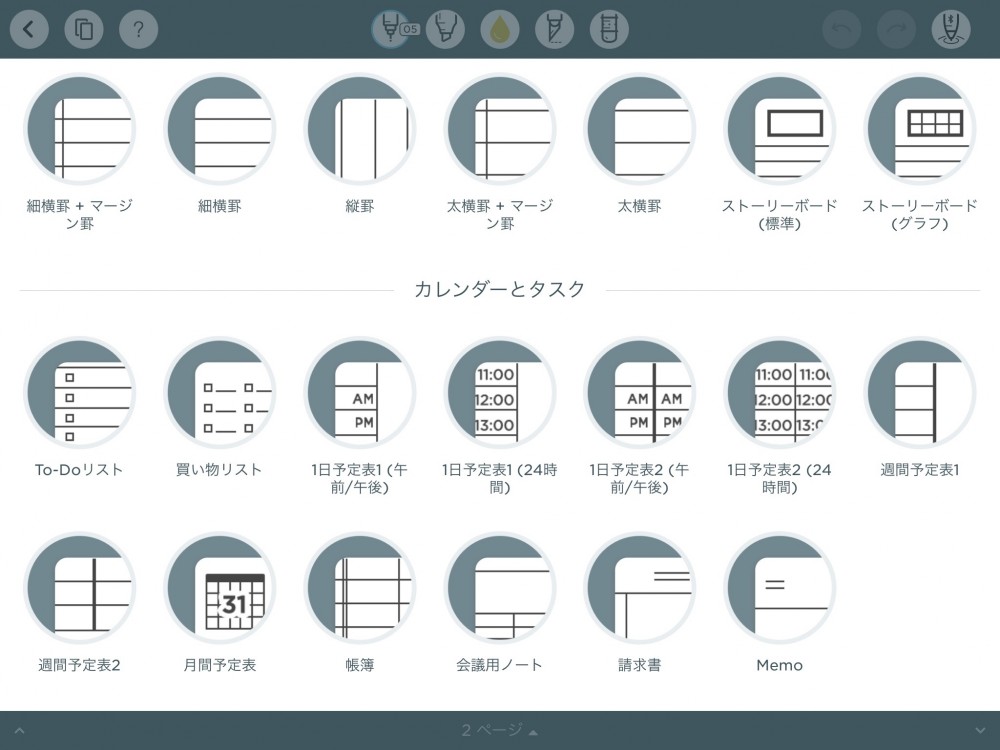Click the undo arrow

point(841,29)
